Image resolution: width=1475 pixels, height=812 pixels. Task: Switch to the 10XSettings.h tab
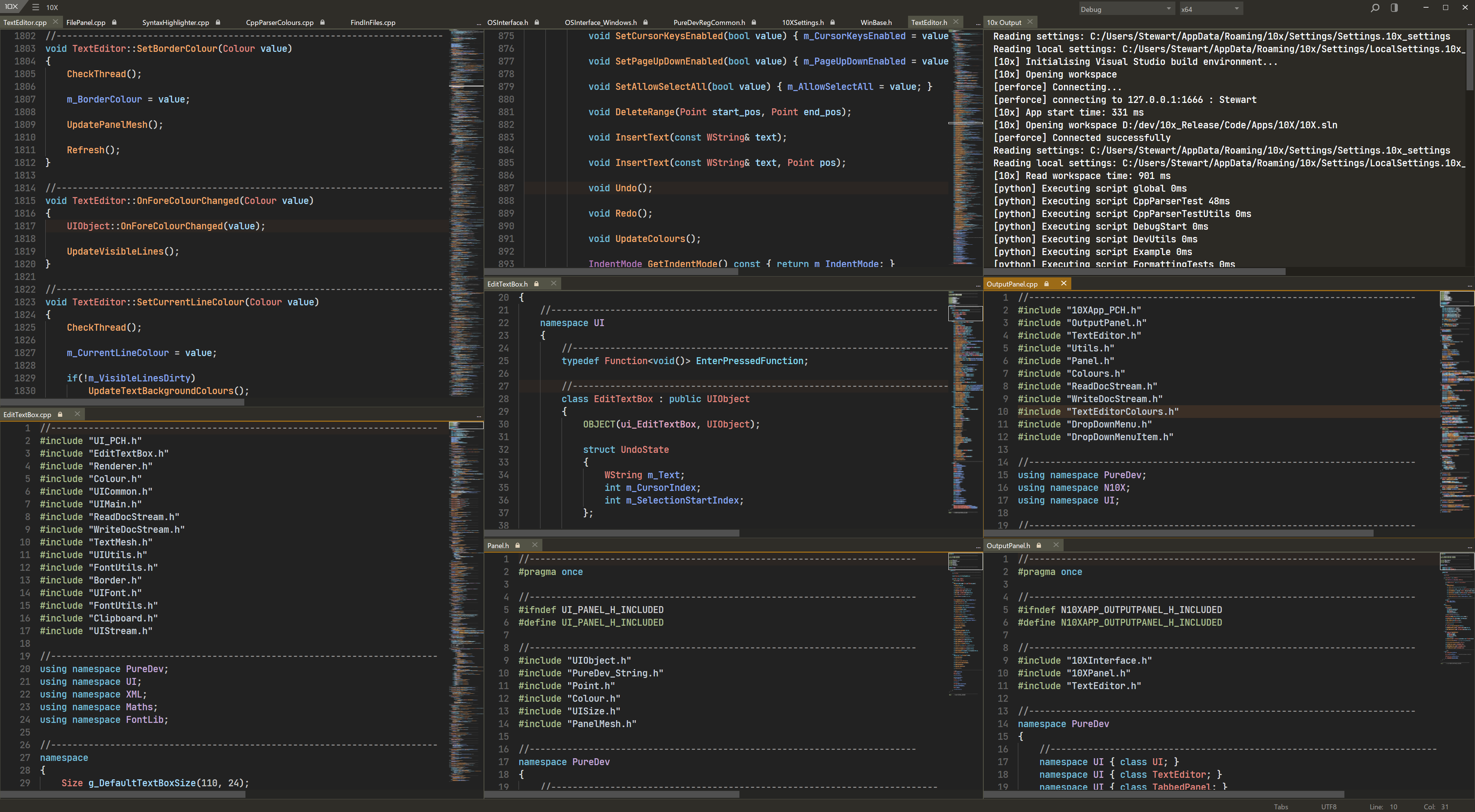tap(803, 22)
